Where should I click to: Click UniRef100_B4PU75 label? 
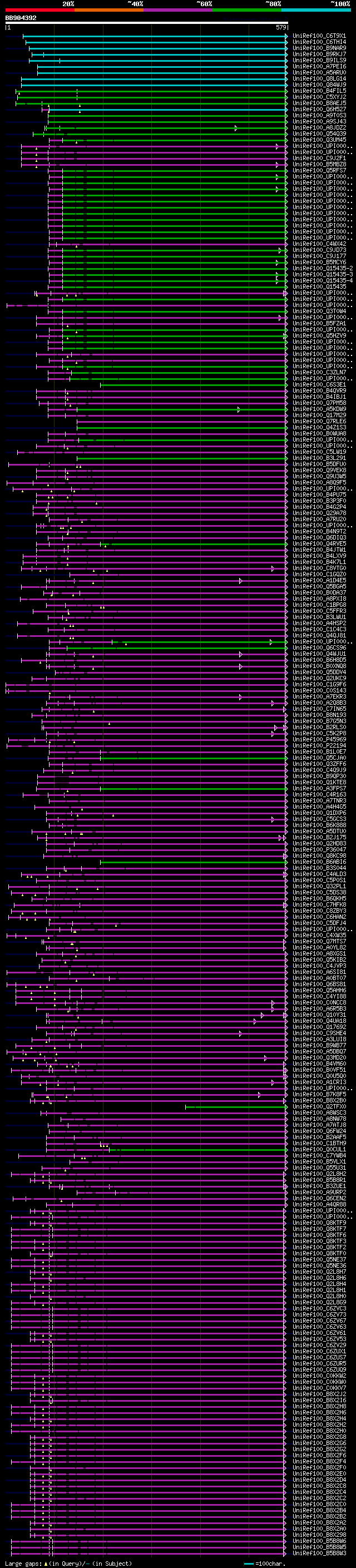pos(319,495)
